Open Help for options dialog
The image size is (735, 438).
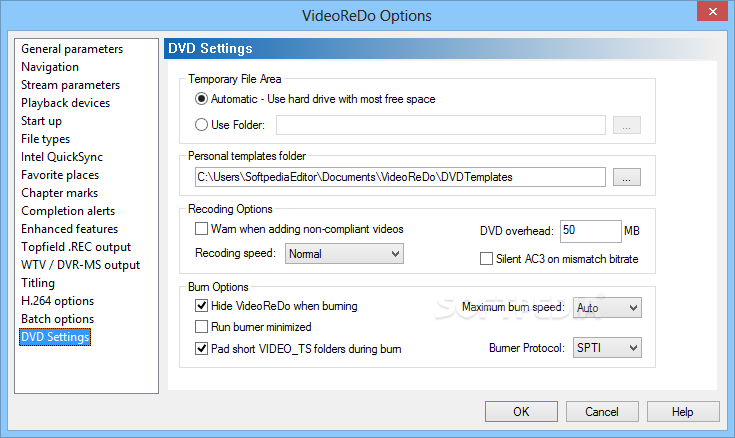click(683, 412)
